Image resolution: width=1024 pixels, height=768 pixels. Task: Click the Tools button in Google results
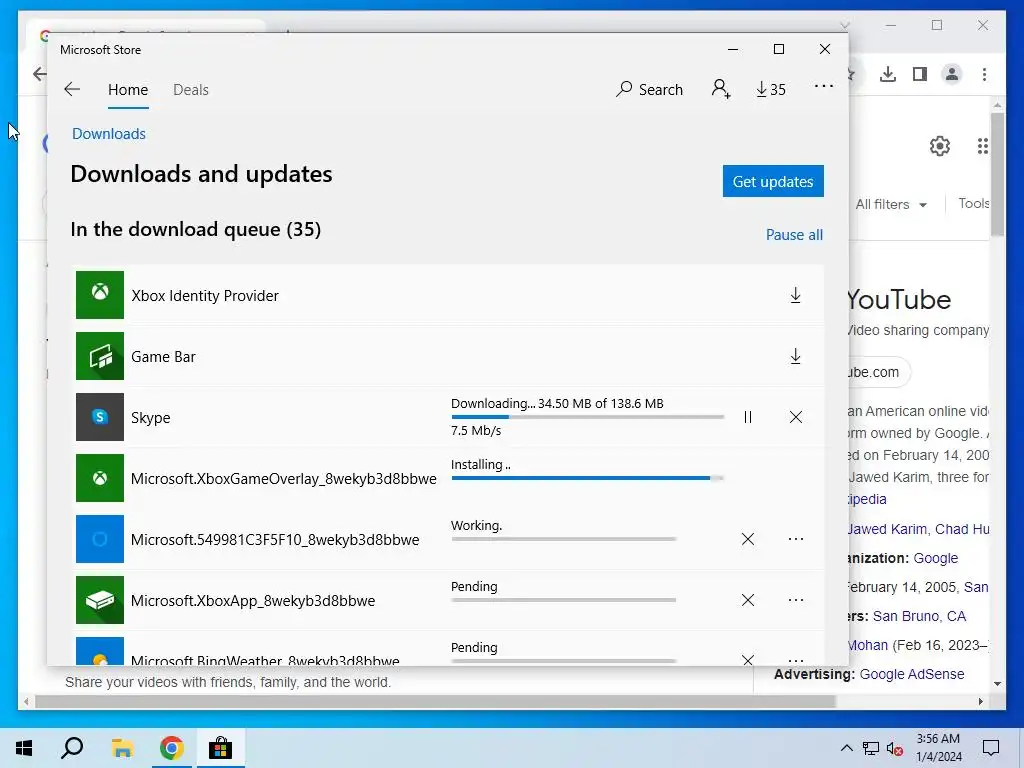(x=973, y=204)
